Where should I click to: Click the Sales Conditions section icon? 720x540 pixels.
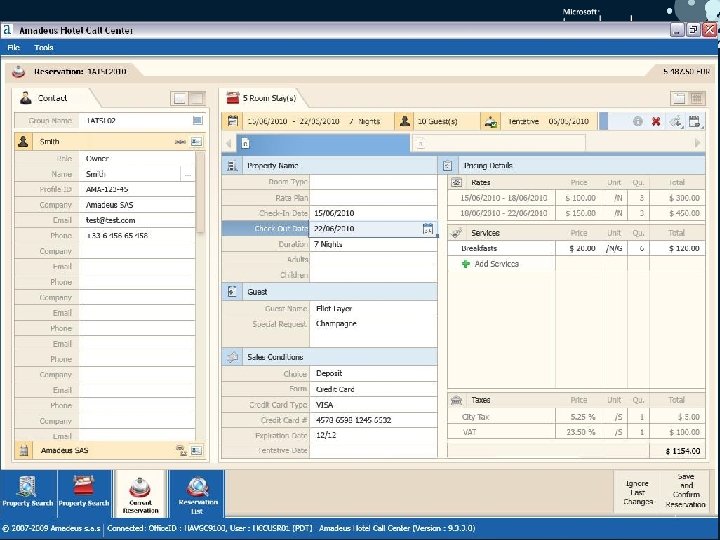point(232,357)
